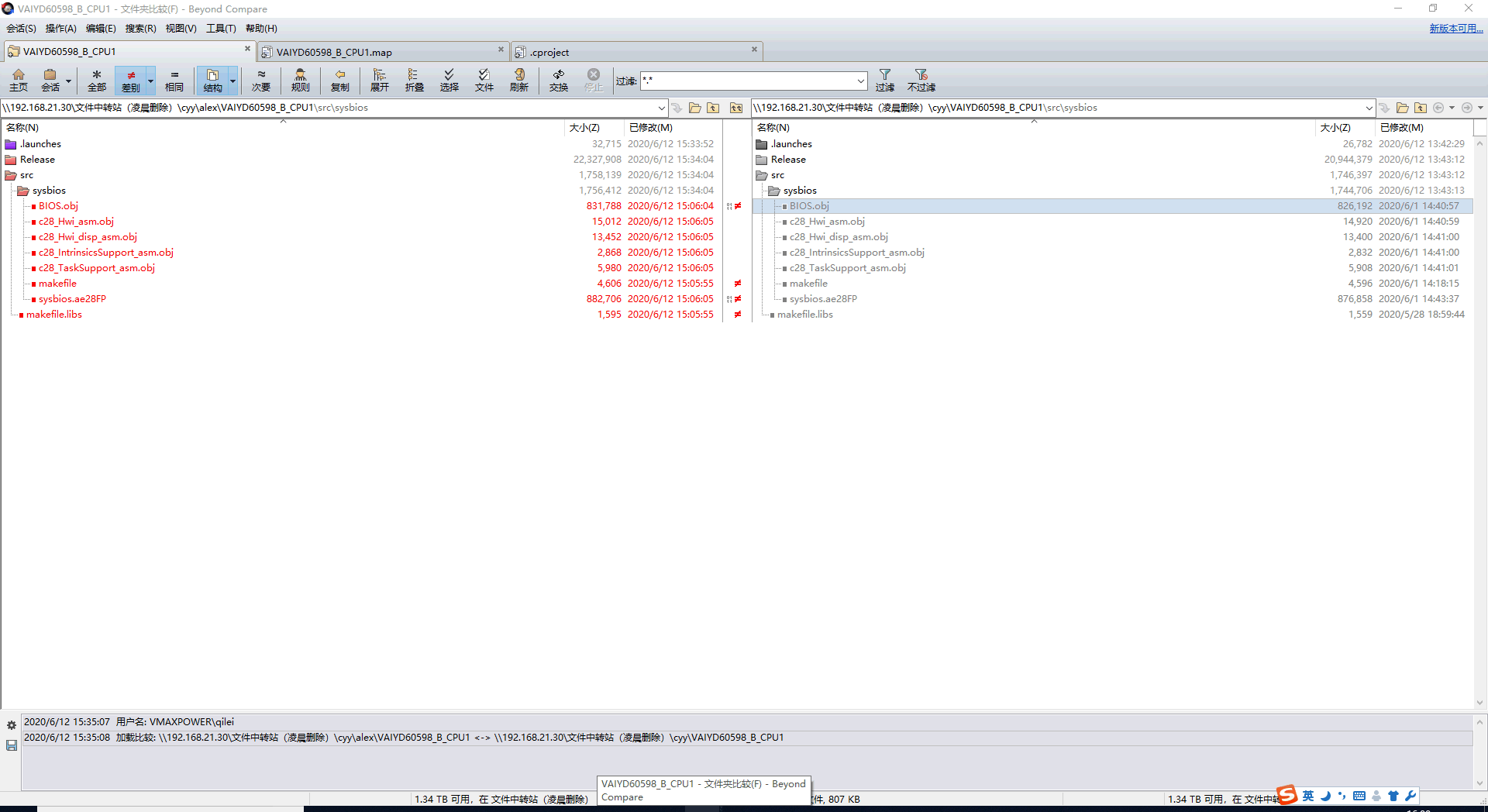
Task: Open structure (结构) dropdown arrow
Action: click(x=232, y=81)
